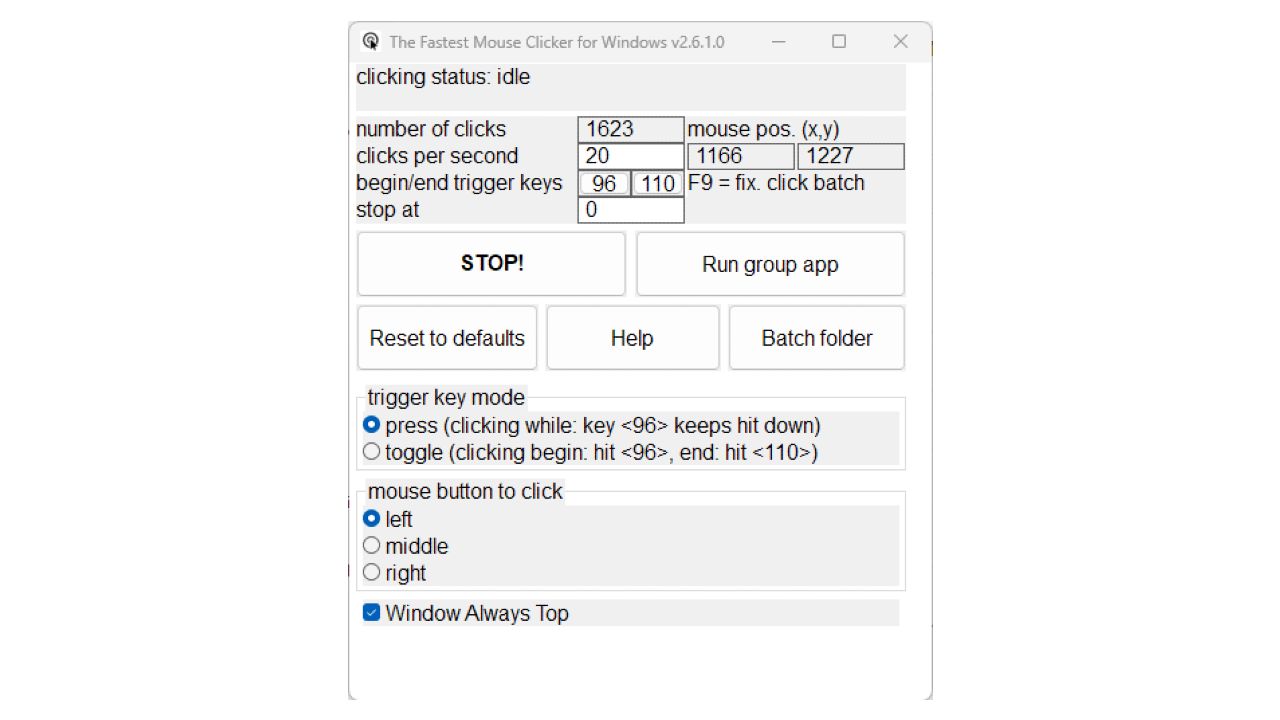1280x720 pixels.
Task: Disable Window Always Top
Action: point(371,612)
